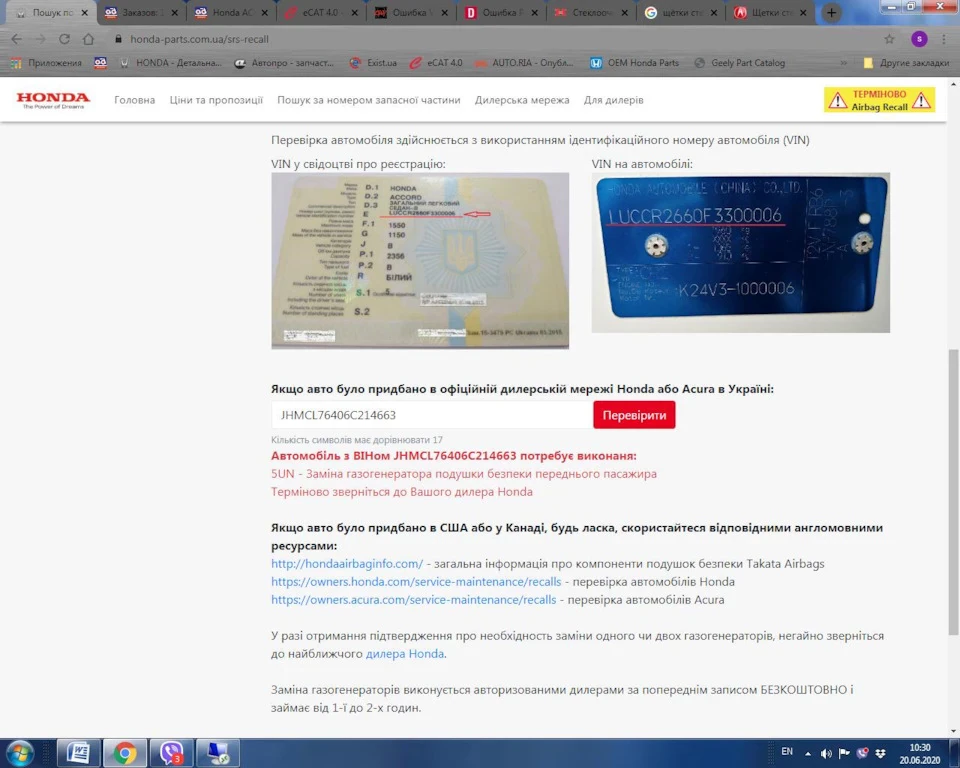Go back with the browser back arrow
The image size is (960, 768).
[x=17, y=39]
